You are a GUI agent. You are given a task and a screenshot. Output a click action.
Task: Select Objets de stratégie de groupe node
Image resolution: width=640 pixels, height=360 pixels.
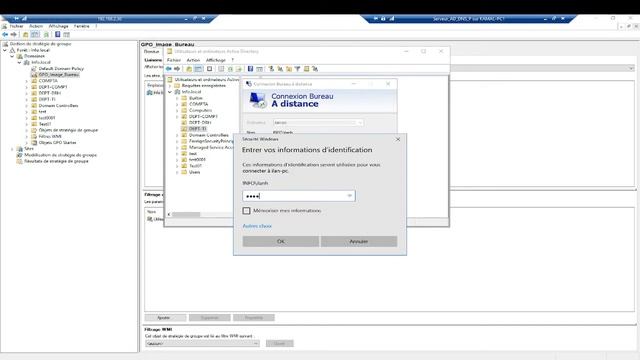tap(68, 130)
